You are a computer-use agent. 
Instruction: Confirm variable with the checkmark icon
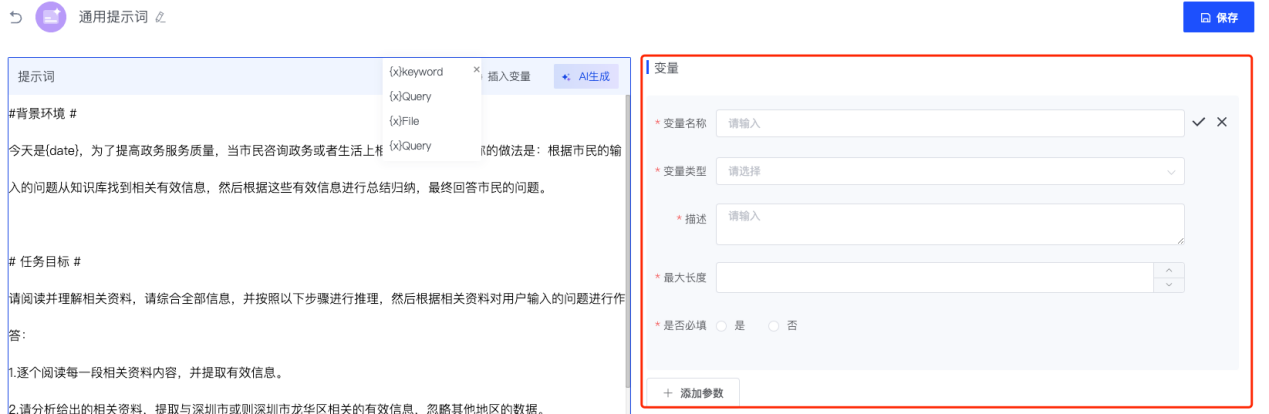[x=1199, y=122]
